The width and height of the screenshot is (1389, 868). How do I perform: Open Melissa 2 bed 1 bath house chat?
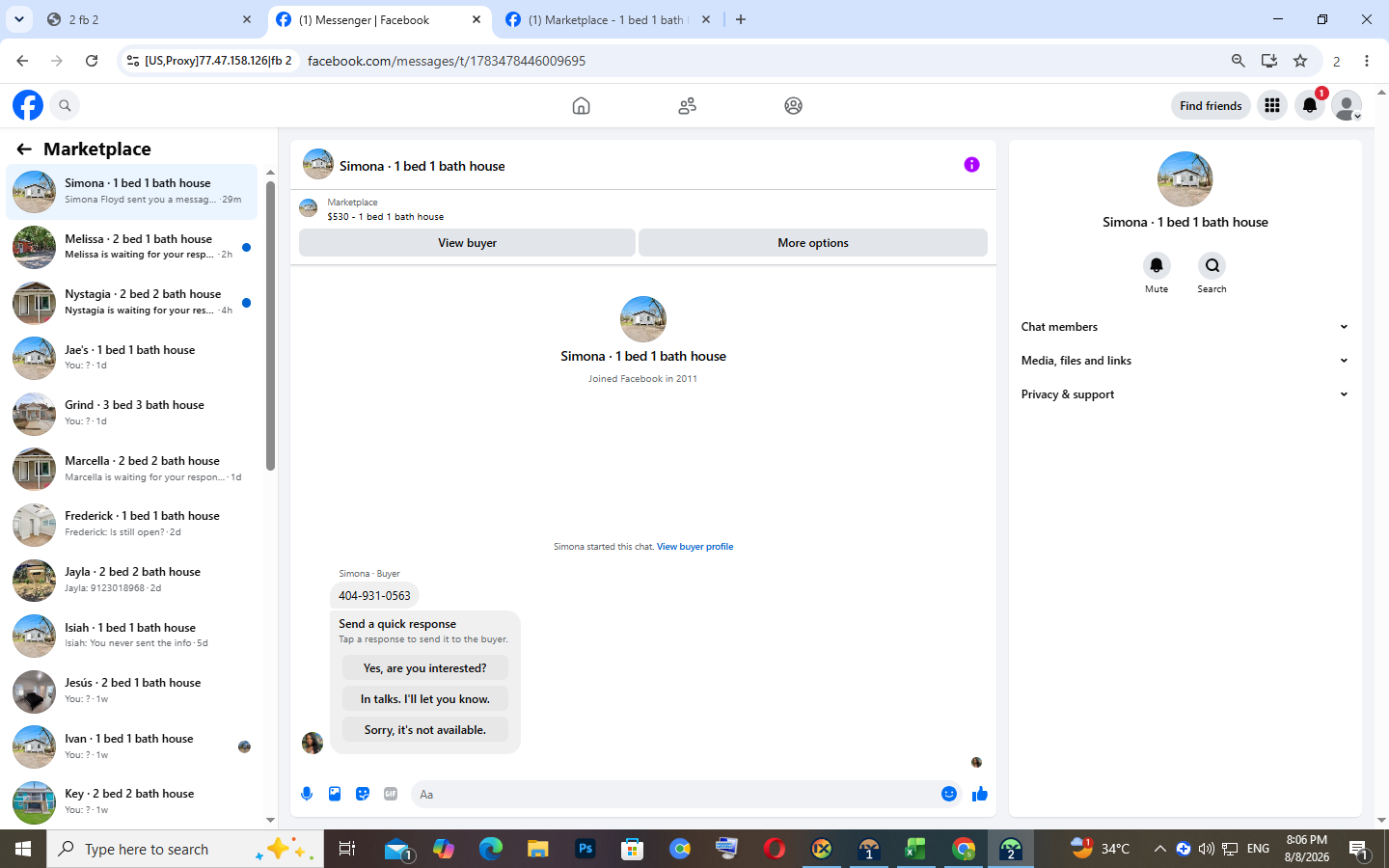(133, 247)
